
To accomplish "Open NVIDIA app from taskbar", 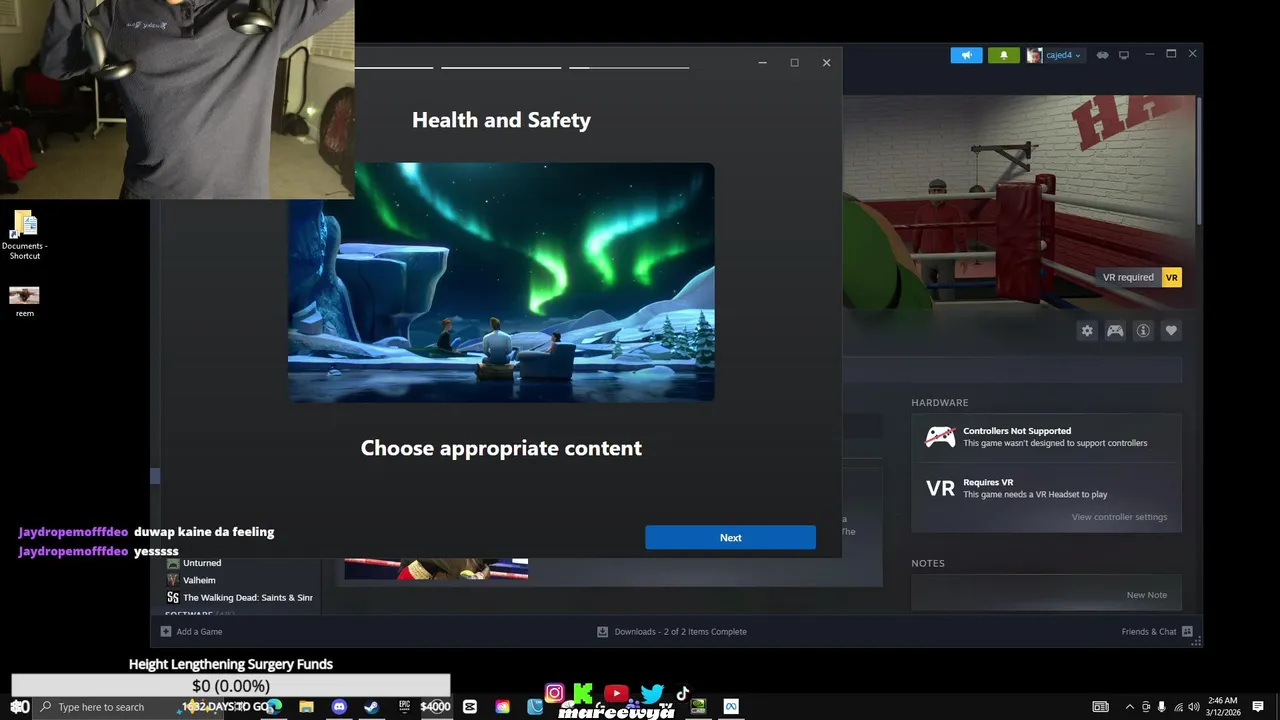I will click(698, 707).
